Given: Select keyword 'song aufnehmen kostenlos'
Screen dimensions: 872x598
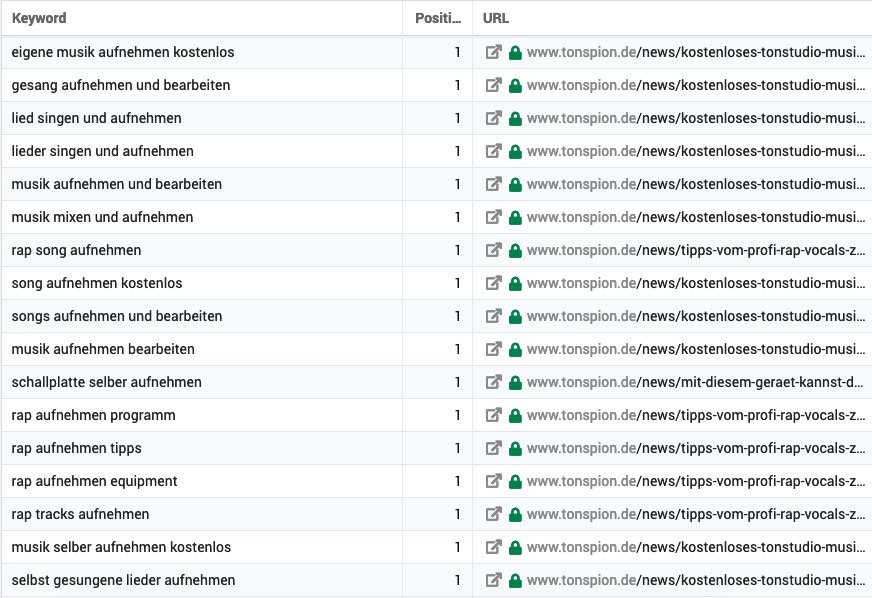Looking at the screenshot, I should (97, 283).
